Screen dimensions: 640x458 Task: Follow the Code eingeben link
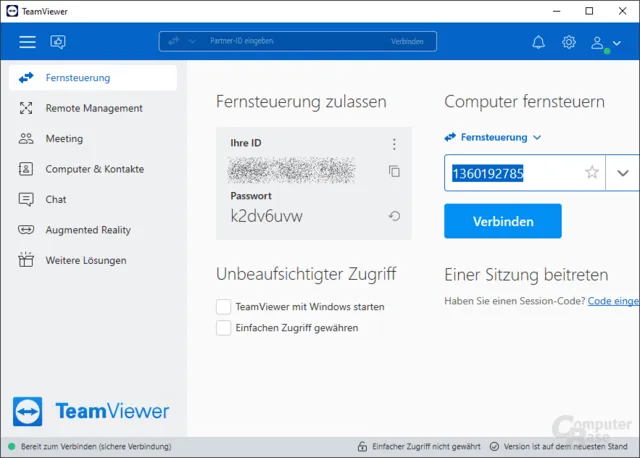613,301
